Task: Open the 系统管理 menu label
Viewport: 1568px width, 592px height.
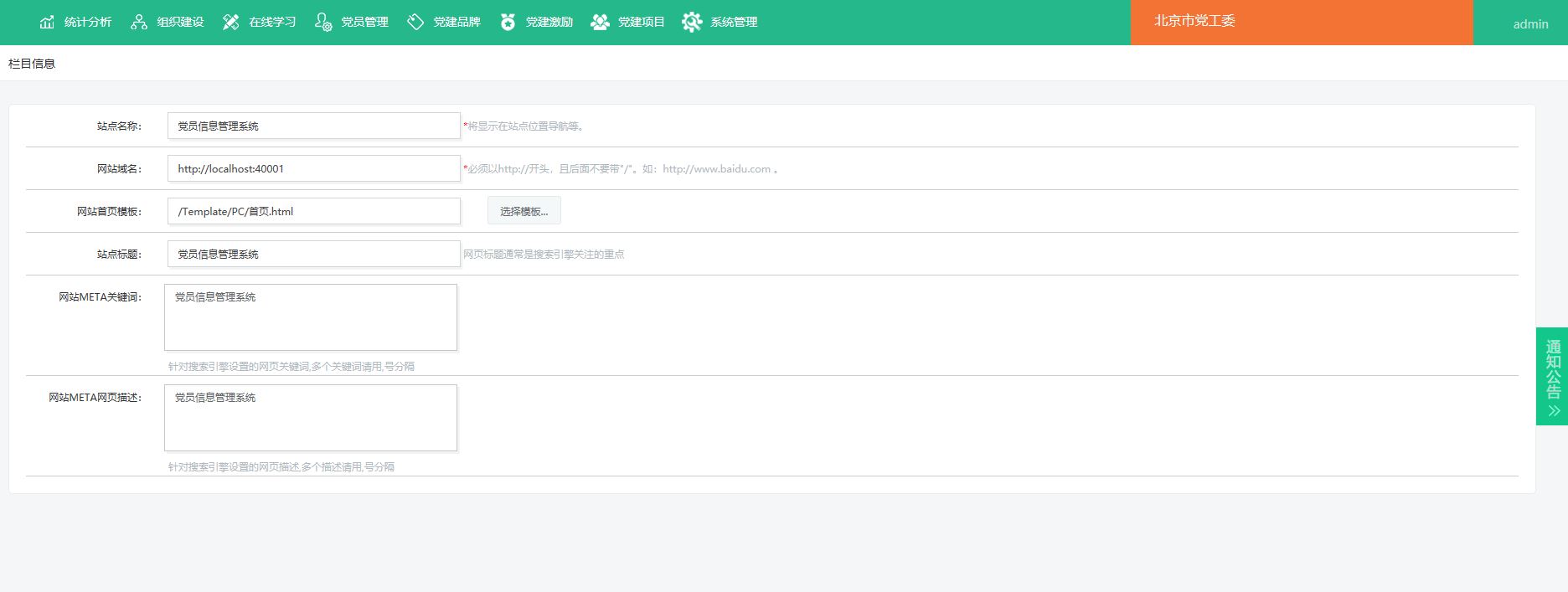Action: point(734,22)
